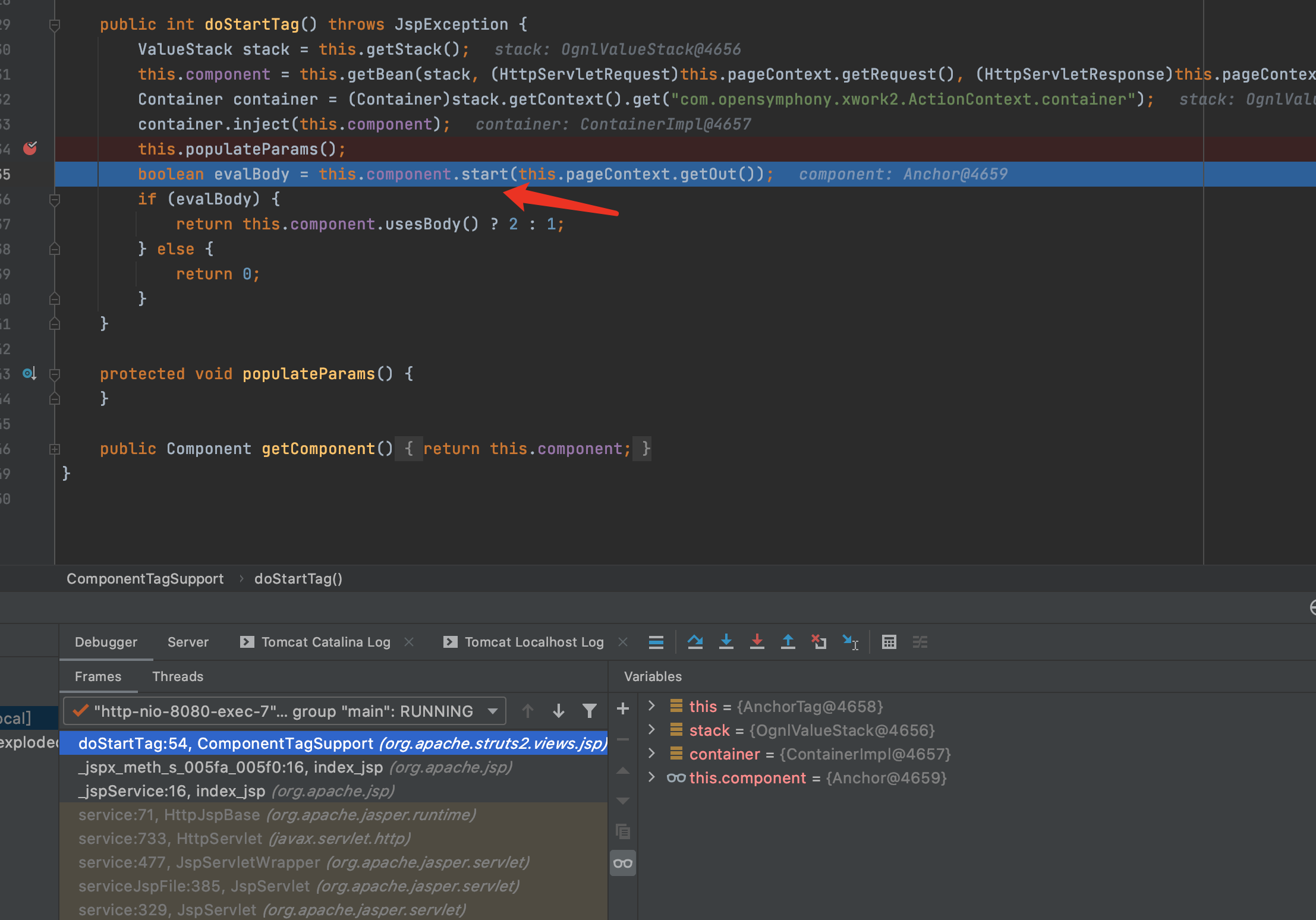Select service:71 HttpJspBase frame

click(x=333, y=815)
